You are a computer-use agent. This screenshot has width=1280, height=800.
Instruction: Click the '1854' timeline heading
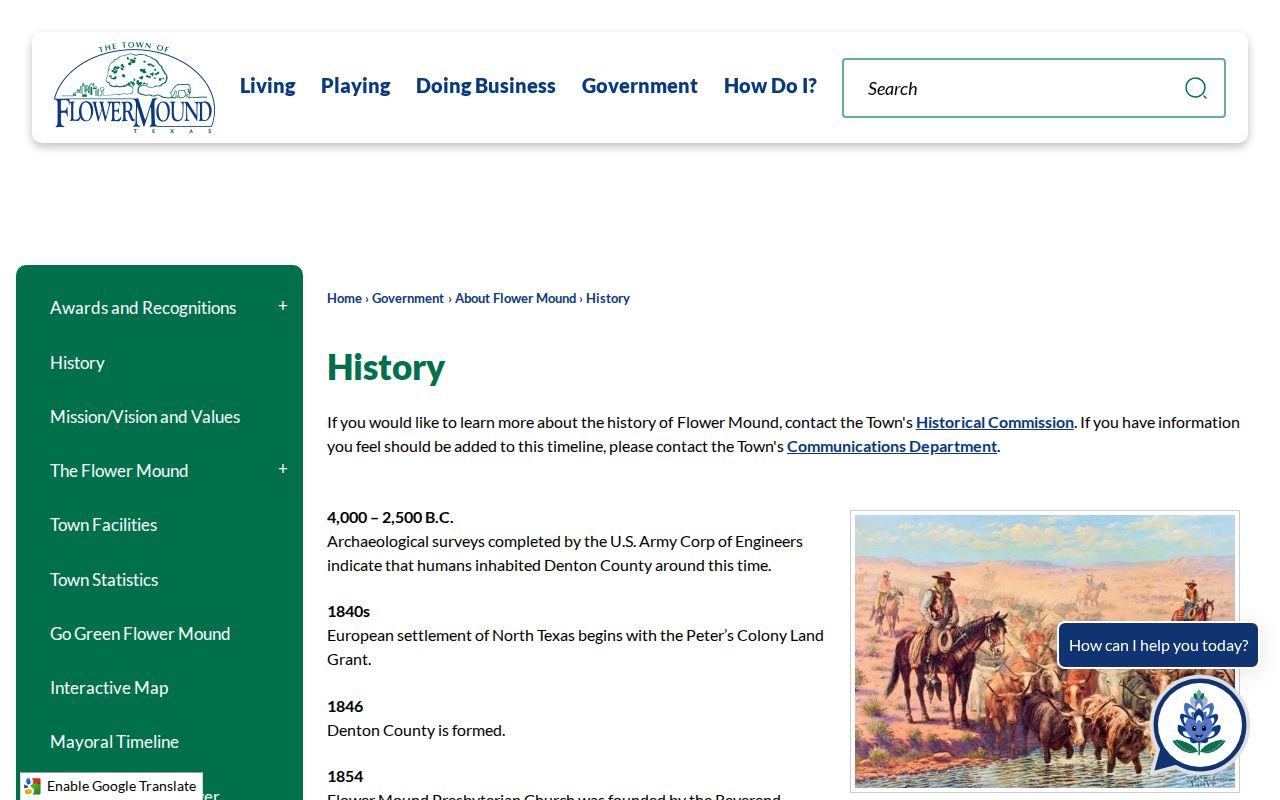345,776
